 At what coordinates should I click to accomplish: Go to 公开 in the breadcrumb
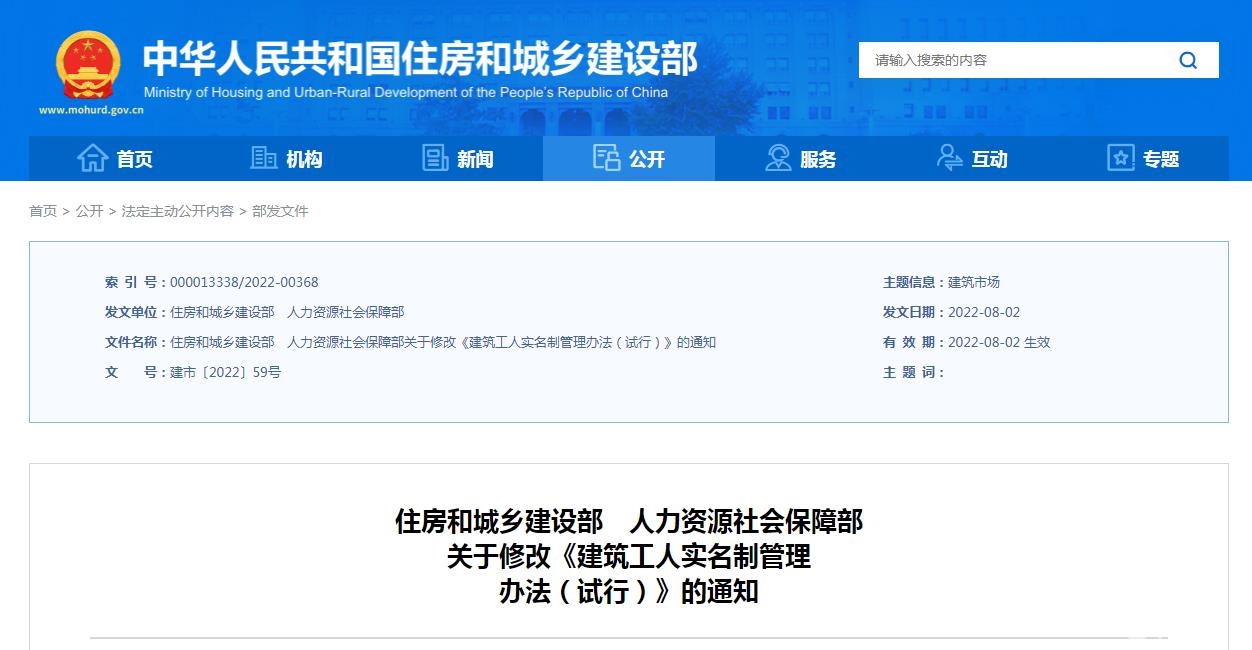(x=89, y=211)
